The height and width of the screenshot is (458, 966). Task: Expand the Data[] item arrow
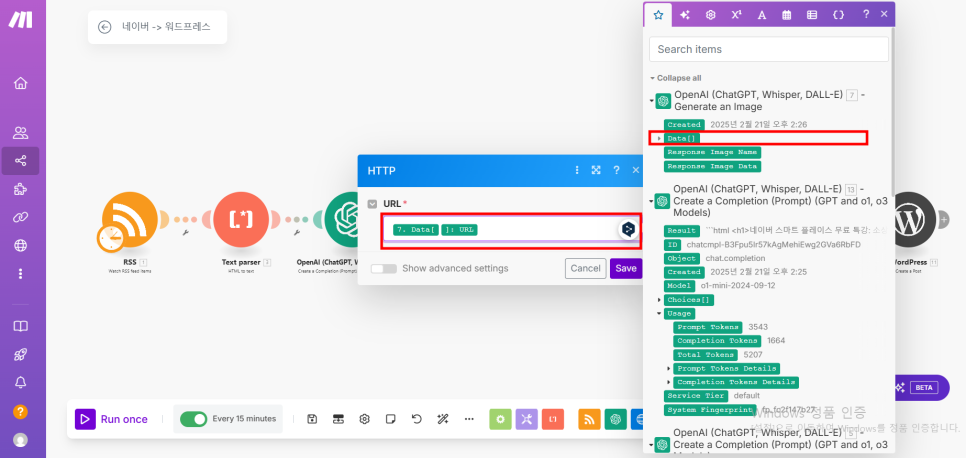[x=659, y=138]
